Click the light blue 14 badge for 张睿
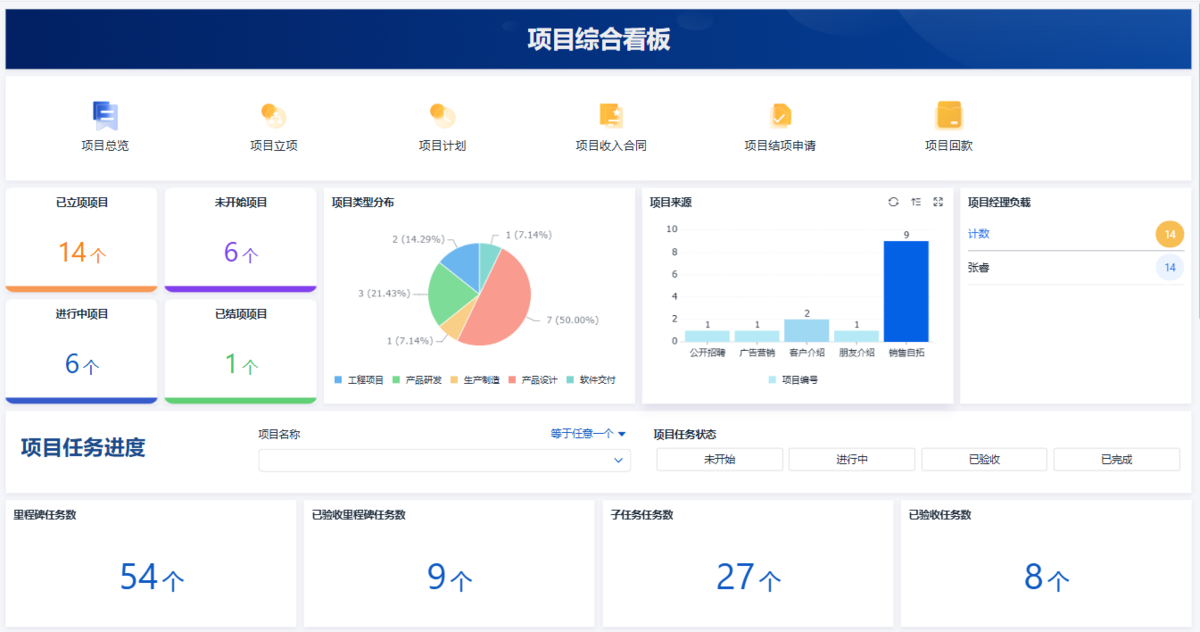The width and height of the screenshot is (1200, 632). click(x=1170, y=268)
